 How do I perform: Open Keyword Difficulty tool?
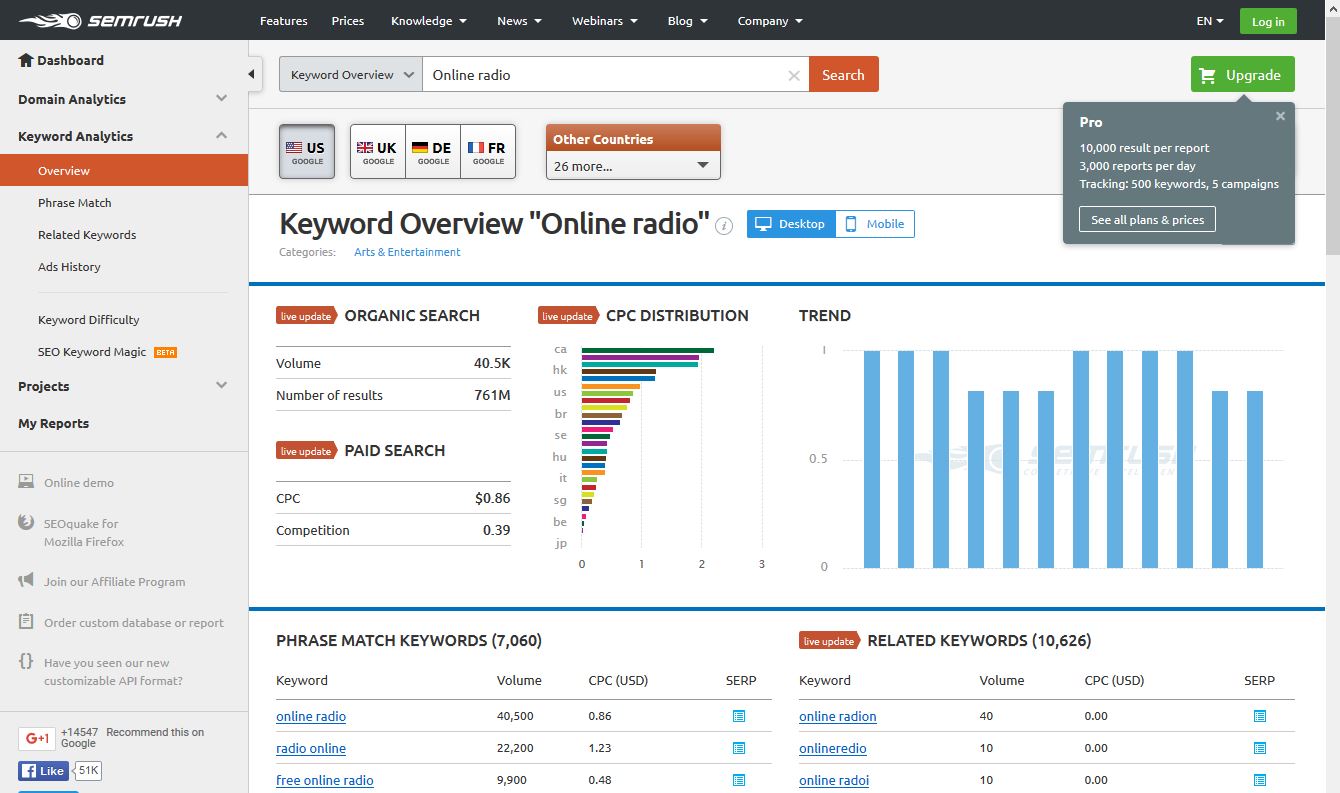[89, 320]
